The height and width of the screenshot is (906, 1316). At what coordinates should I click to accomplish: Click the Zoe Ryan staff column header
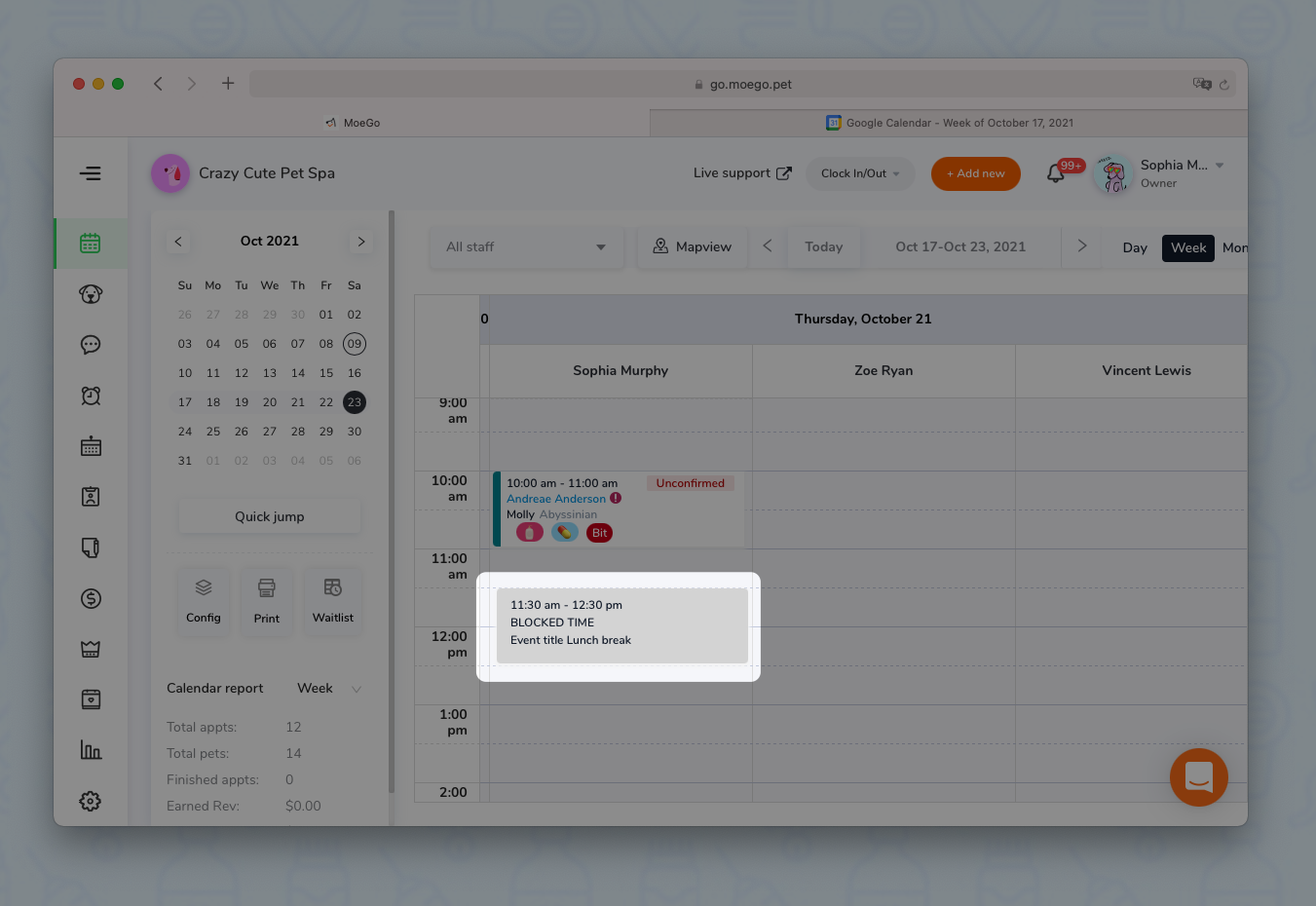[884, 370]
